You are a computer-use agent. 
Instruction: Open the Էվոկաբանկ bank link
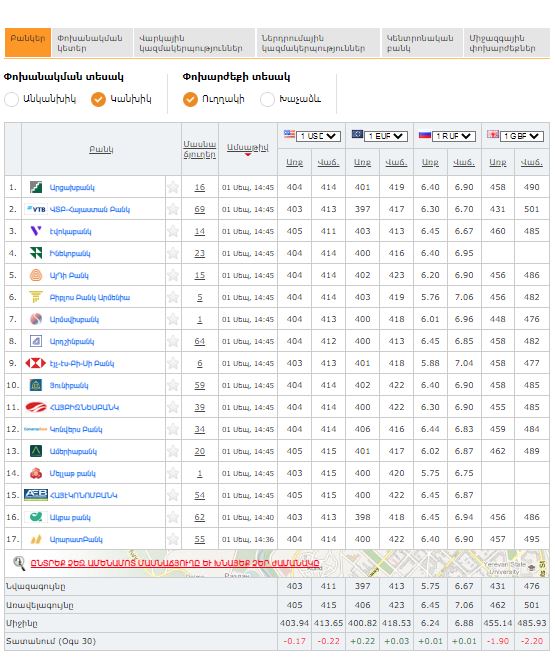(70, 232)
